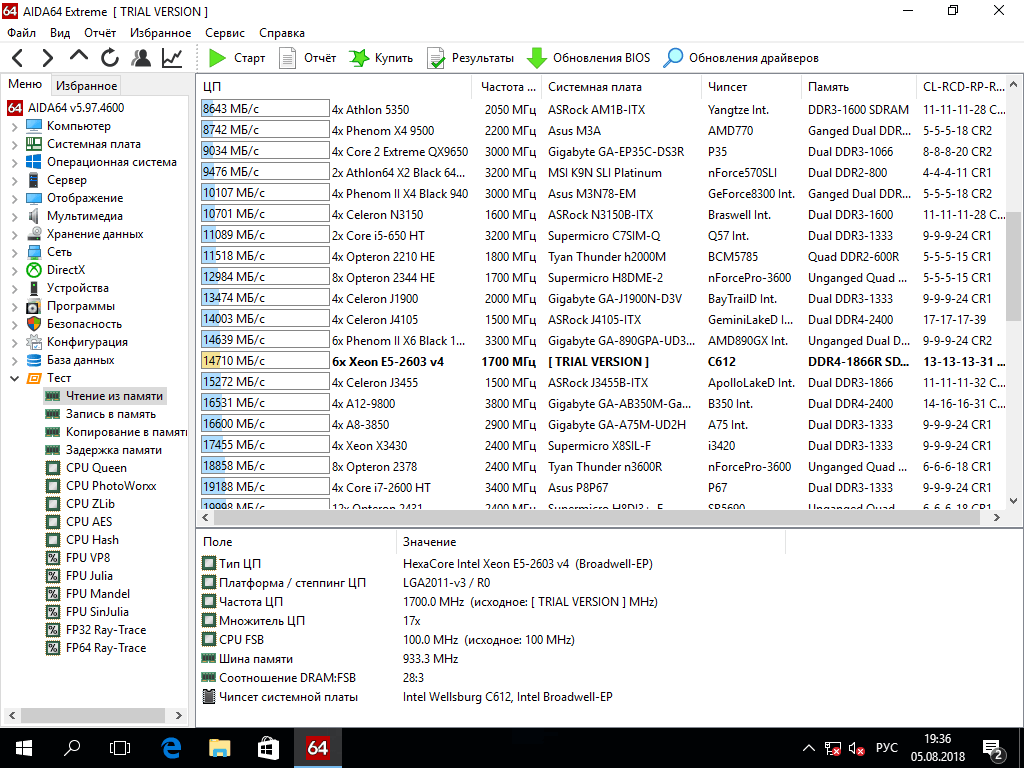Open the Избранное menu in menu bar
This screenshot has height=768, width=1024.
161,33
